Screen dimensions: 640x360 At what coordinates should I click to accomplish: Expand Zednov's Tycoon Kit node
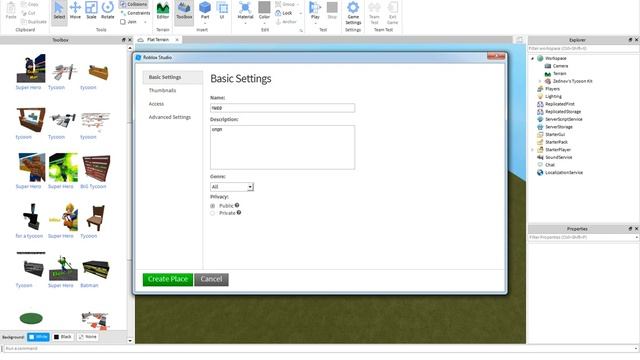[x=540, y=81]
